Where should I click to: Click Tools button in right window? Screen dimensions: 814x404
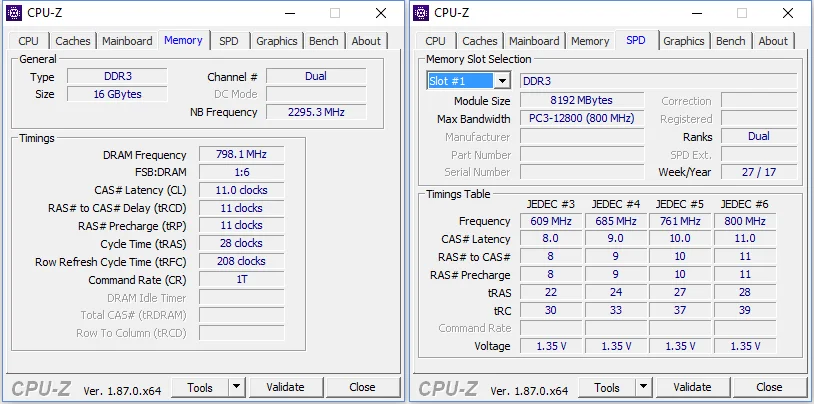click(607, 387)
